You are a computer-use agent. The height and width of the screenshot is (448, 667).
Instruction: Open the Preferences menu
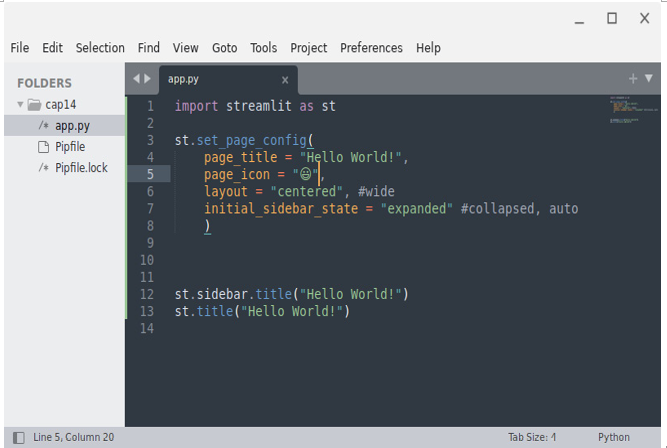click(x=371, y=48)
